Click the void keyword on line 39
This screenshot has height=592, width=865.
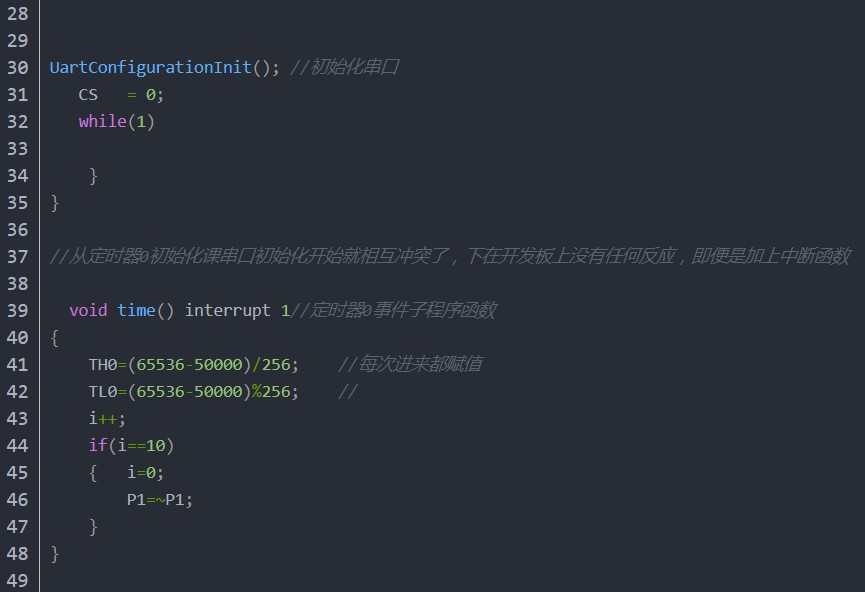click(x=88, y=310)
